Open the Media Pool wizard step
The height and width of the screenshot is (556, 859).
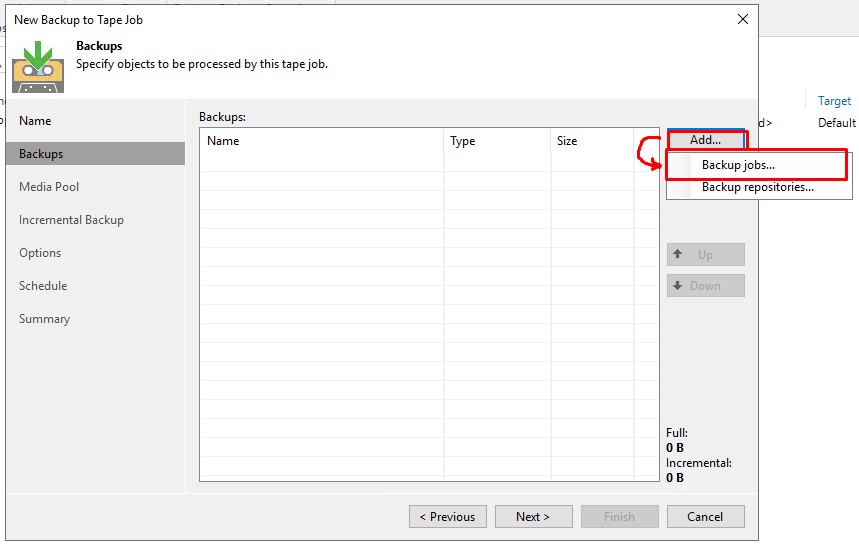pyautogui.click(x=49, y=187)
